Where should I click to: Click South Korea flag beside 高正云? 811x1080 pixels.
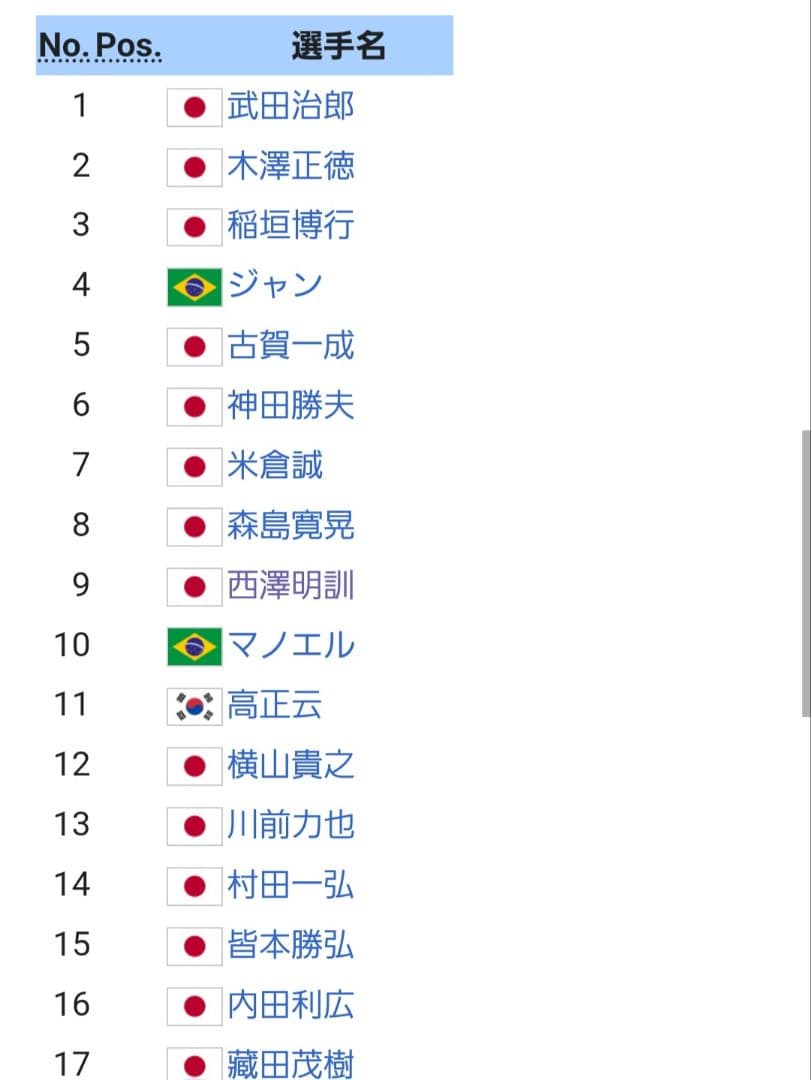tap(194, 707)
